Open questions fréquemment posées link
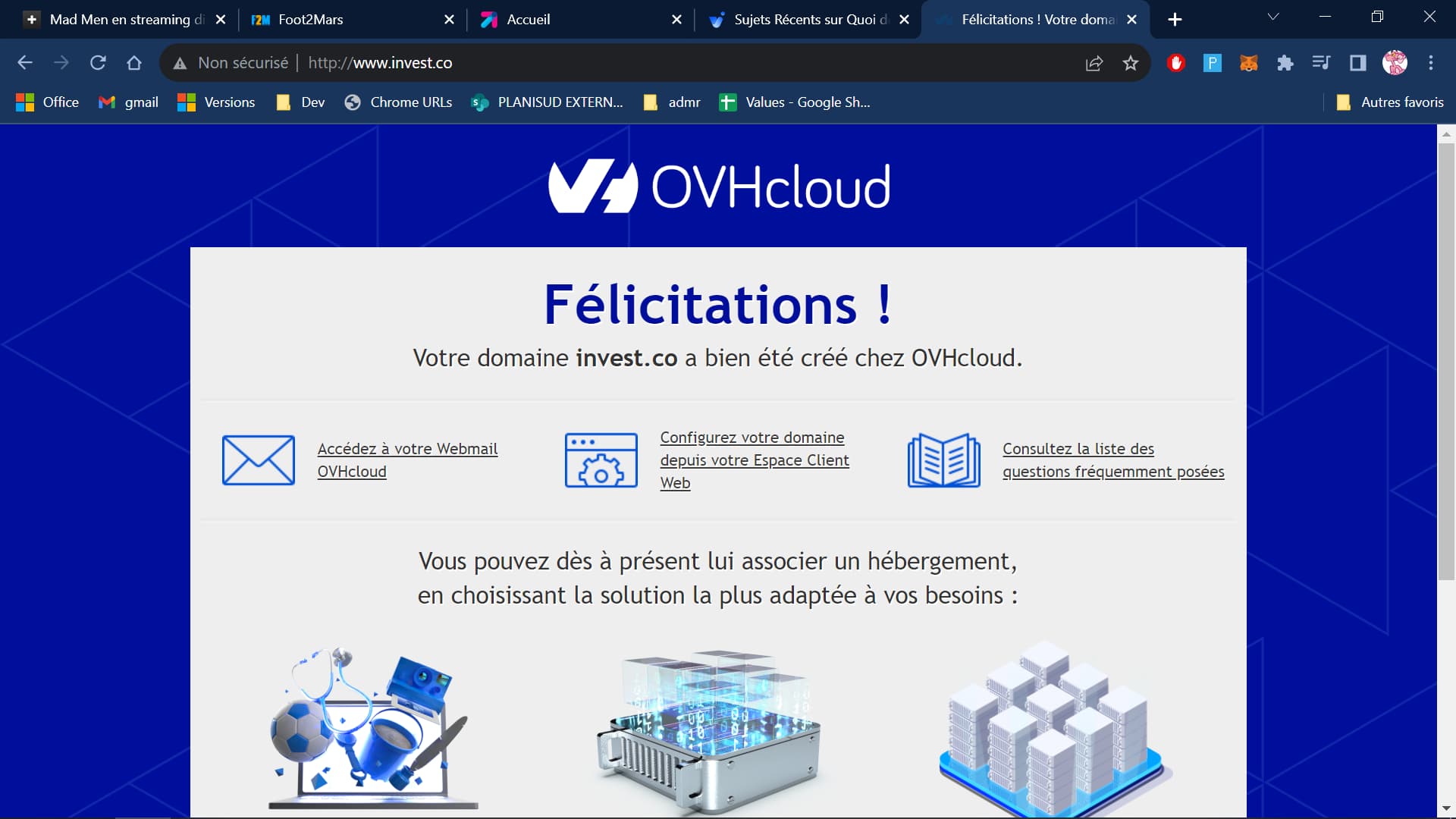Viewport: 1456px width, 819px height. (1113, 460)
